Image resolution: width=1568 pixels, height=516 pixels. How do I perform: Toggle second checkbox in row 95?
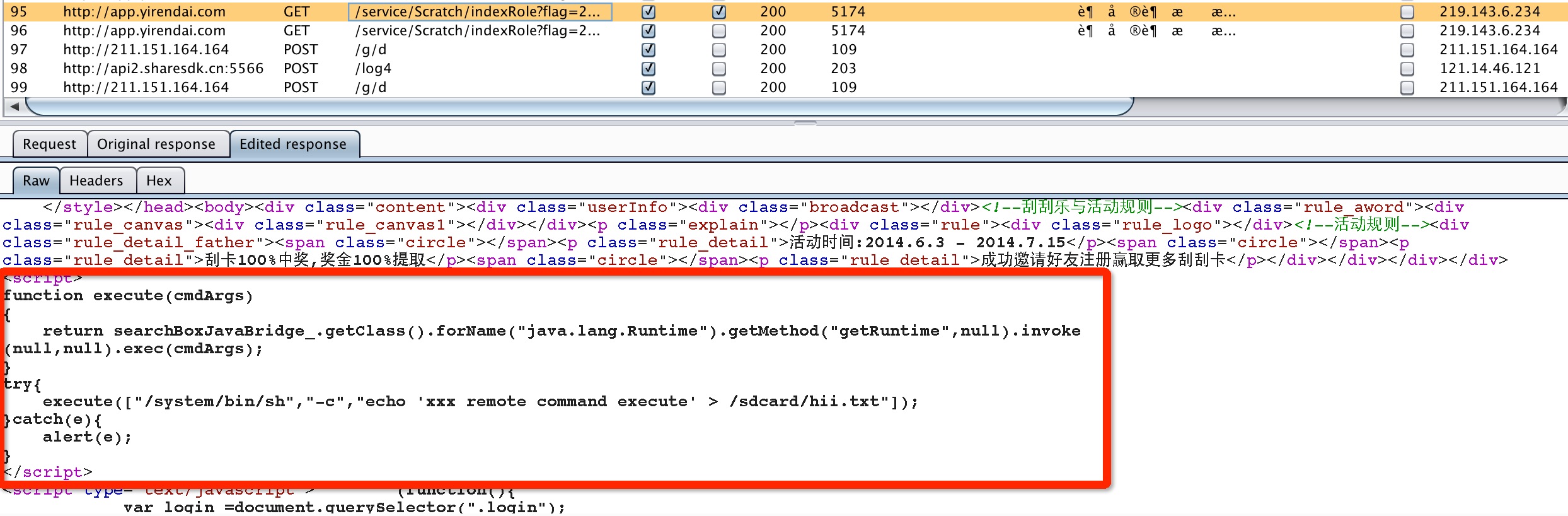click(x=719, y=12)
